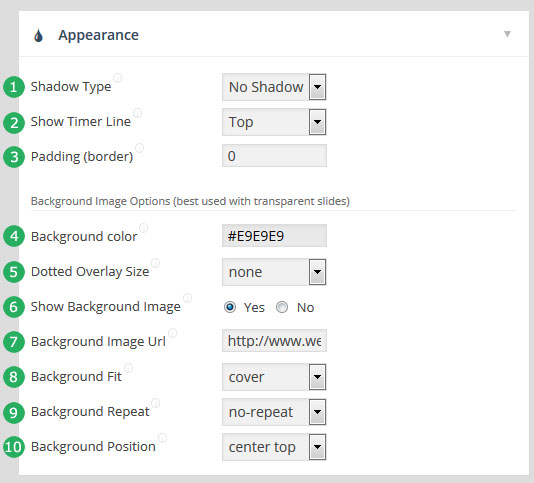534x483 pixels.
Task: Open the Dotted Overlay Size dropdown
Action: [274, 272]
